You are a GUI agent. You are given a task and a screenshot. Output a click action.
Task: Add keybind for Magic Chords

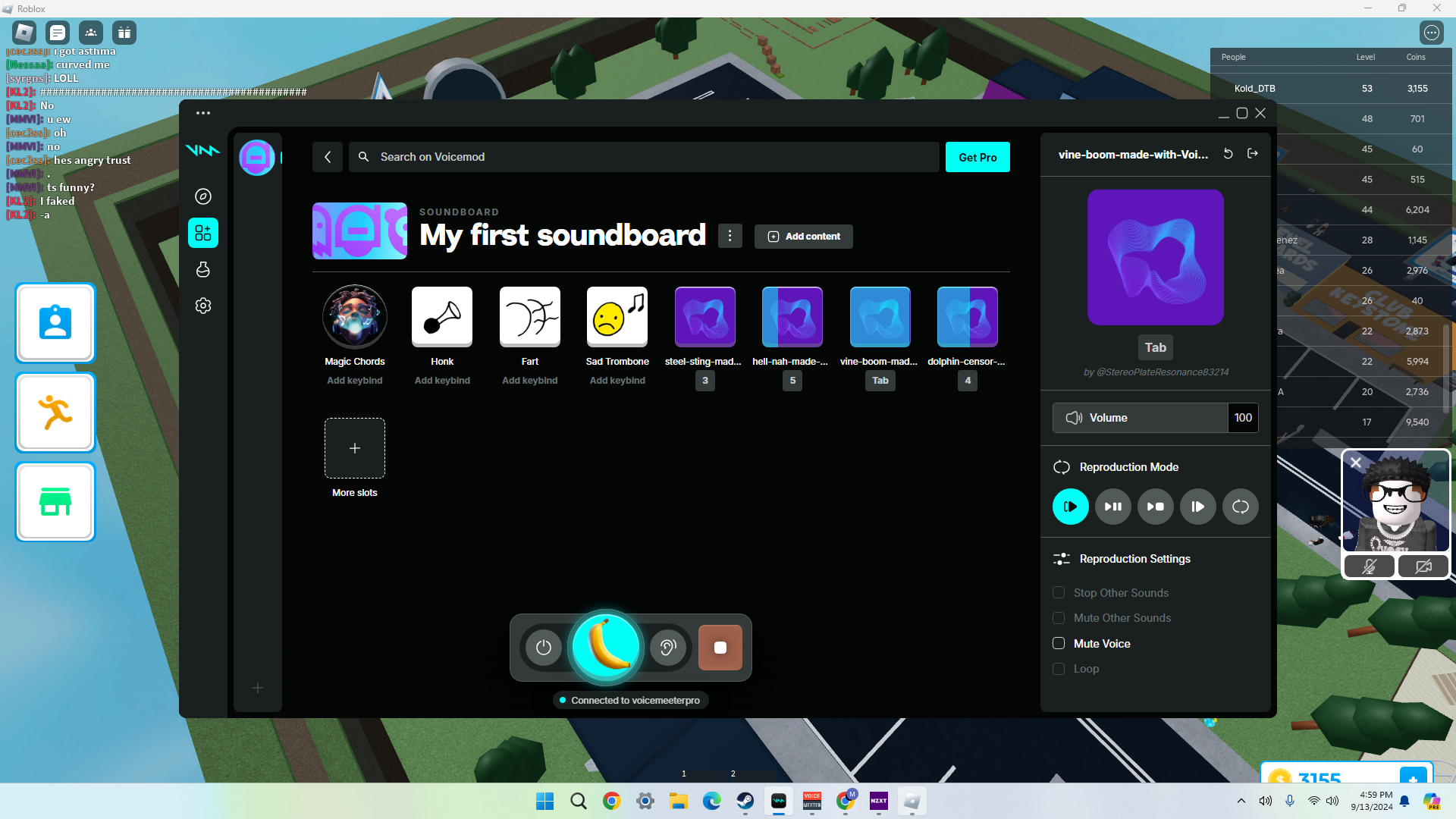(x=355, y=381)
